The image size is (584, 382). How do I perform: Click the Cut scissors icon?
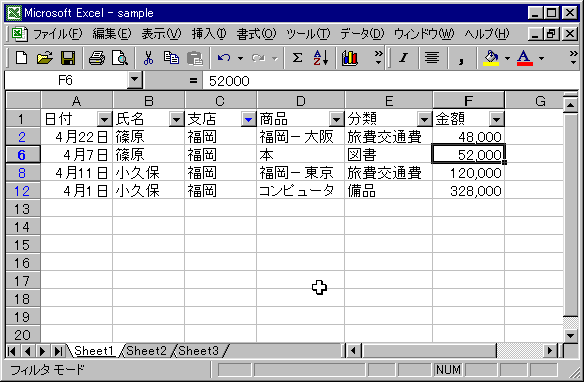[x=148, y=58]
